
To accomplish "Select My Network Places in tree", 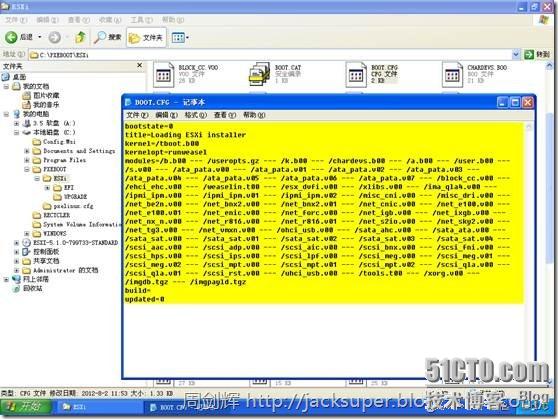I will click(x=36, y=279).
